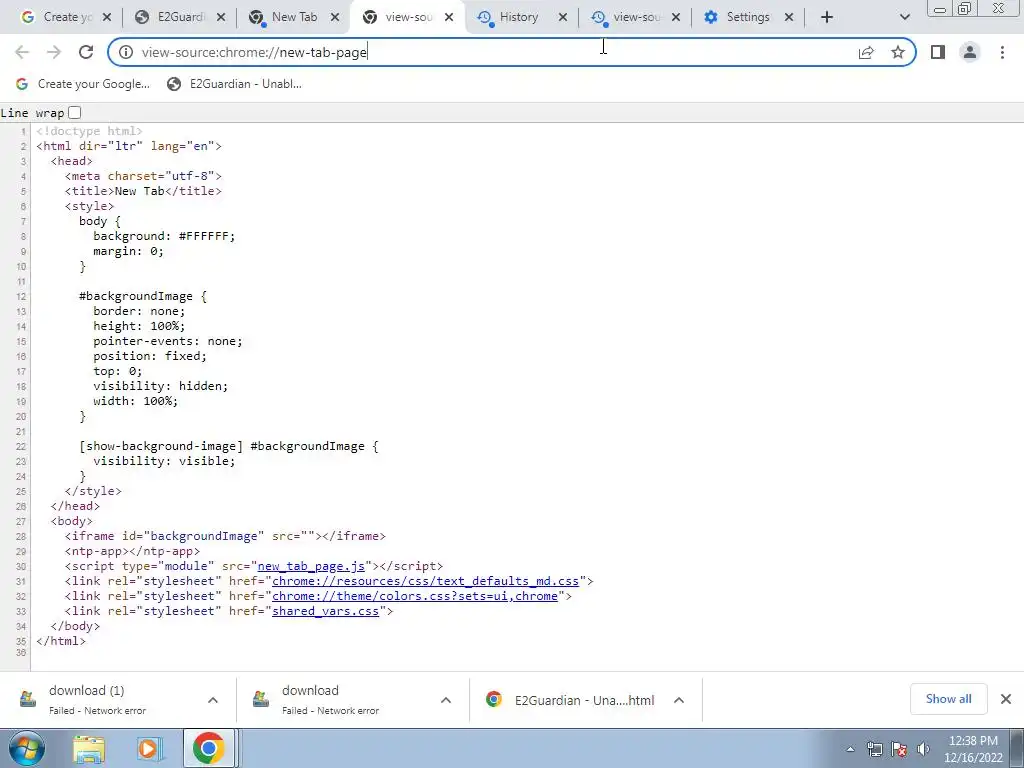The width and height of the screenshot is (1024, 768).
Task: Expand options for failed download item
Action: click(446, 700)
